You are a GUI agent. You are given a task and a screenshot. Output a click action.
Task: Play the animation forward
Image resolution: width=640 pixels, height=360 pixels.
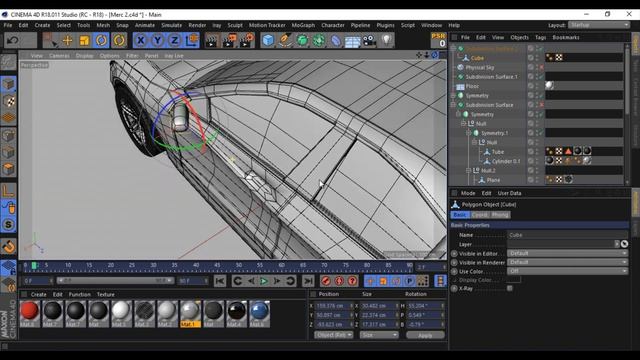pos(264,281)
